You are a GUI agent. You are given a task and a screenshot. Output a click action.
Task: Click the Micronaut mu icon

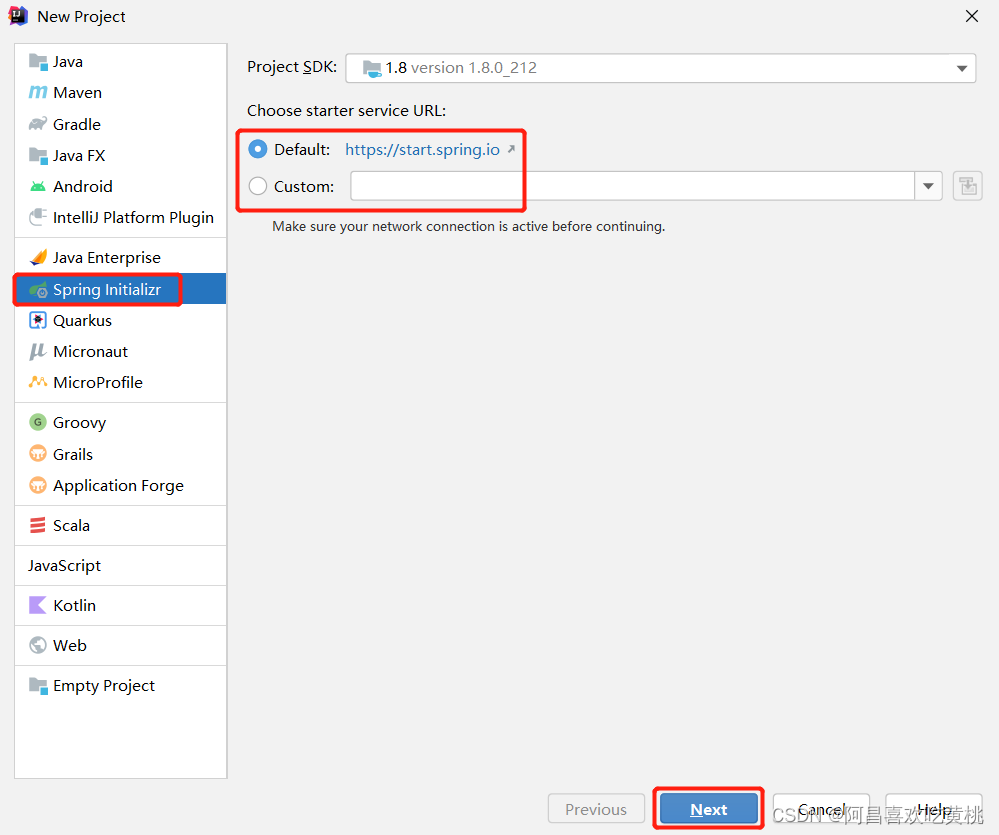38,352
